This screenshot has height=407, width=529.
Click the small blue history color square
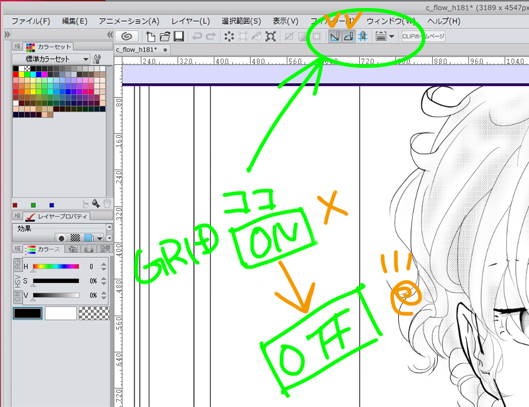pos(51,205)
